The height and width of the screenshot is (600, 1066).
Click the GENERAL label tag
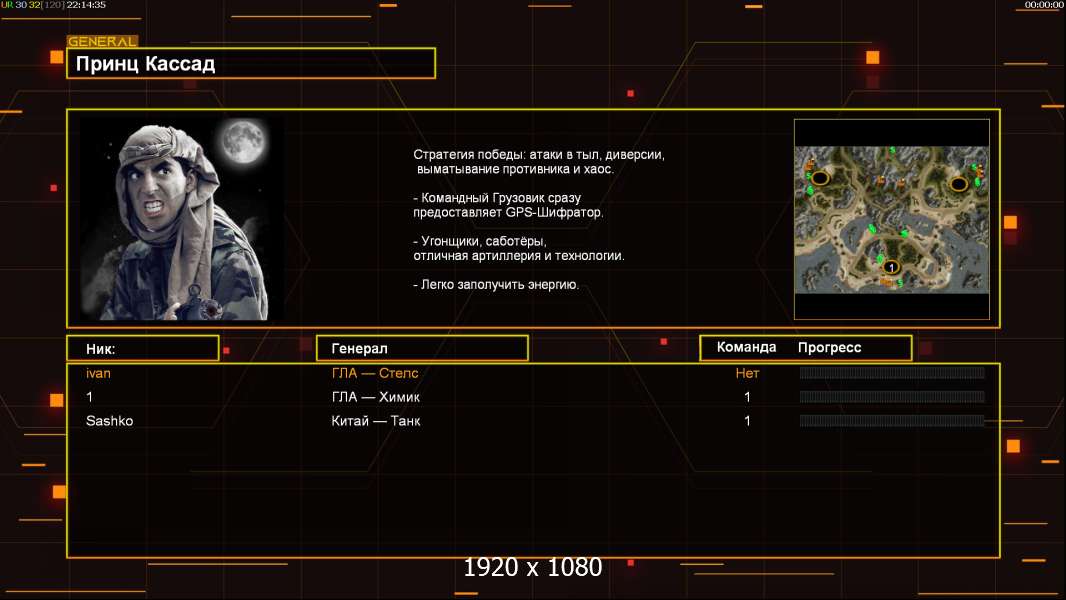coord(102,41)
